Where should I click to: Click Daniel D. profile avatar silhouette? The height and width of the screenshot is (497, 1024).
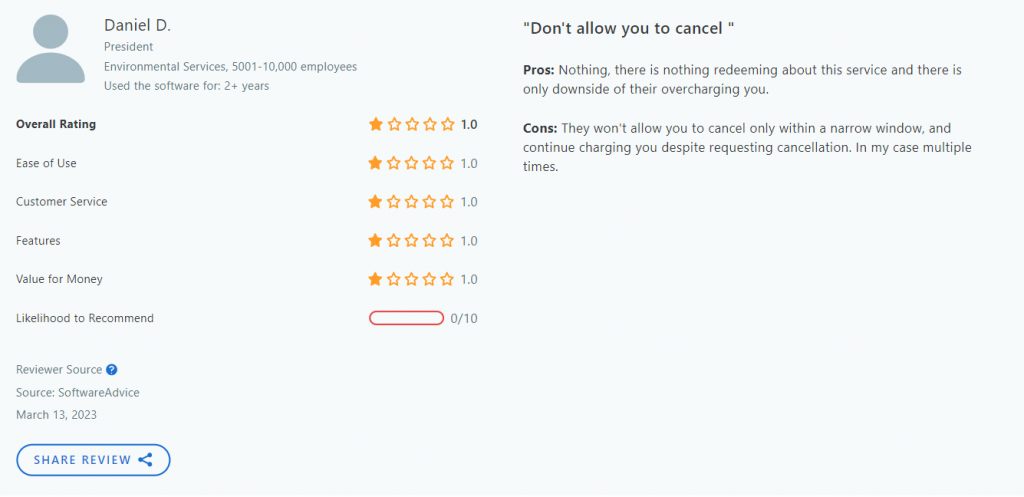pyautogui.click(x=51, y=49)
